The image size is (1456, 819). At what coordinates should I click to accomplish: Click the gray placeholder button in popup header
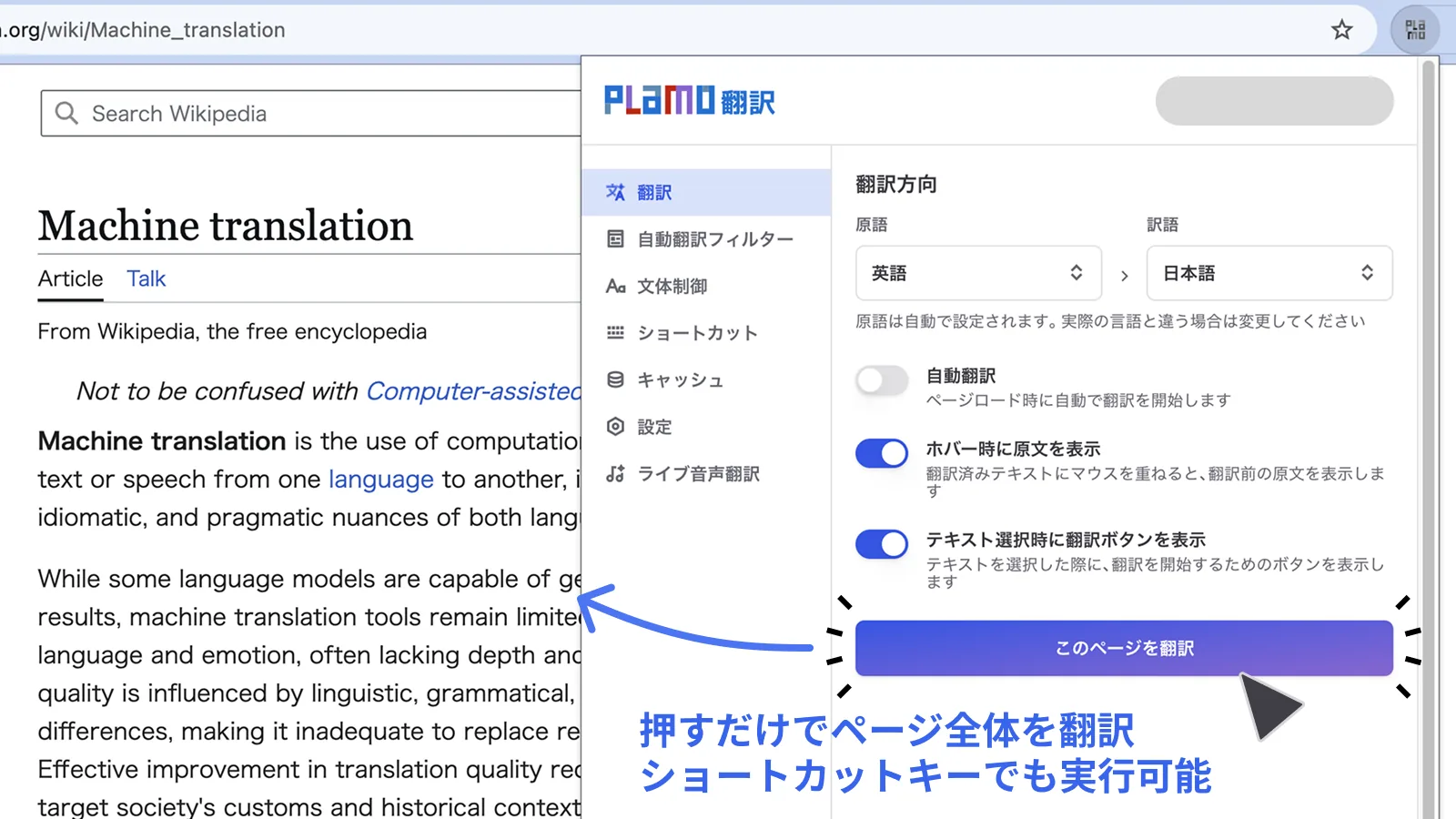(1274, 100)
